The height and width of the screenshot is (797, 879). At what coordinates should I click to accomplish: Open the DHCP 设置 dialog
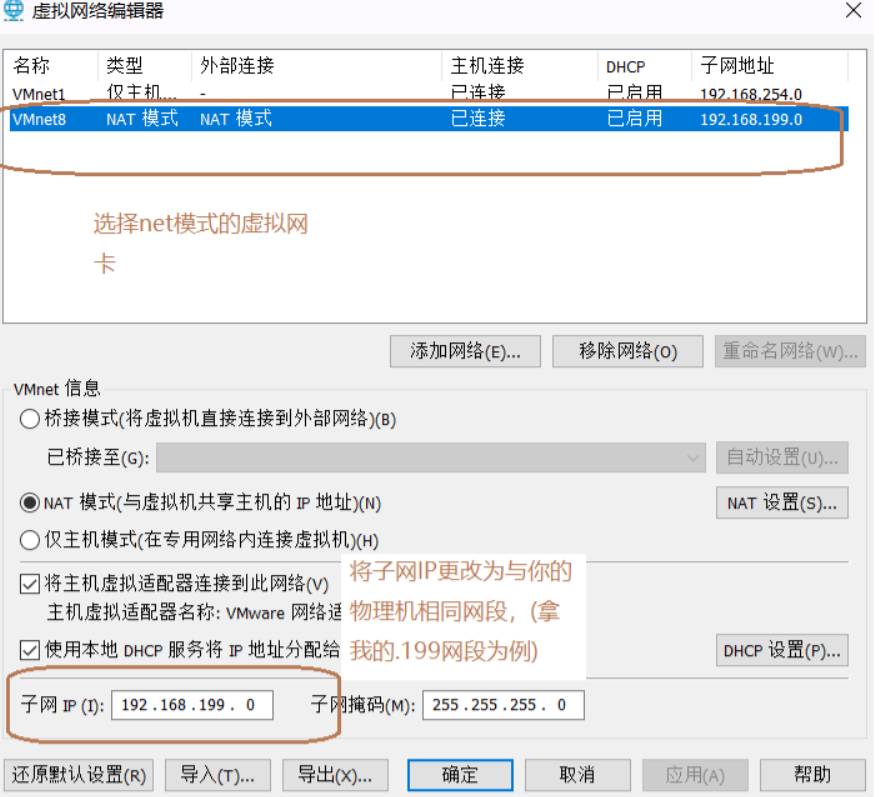coord(780,650)
